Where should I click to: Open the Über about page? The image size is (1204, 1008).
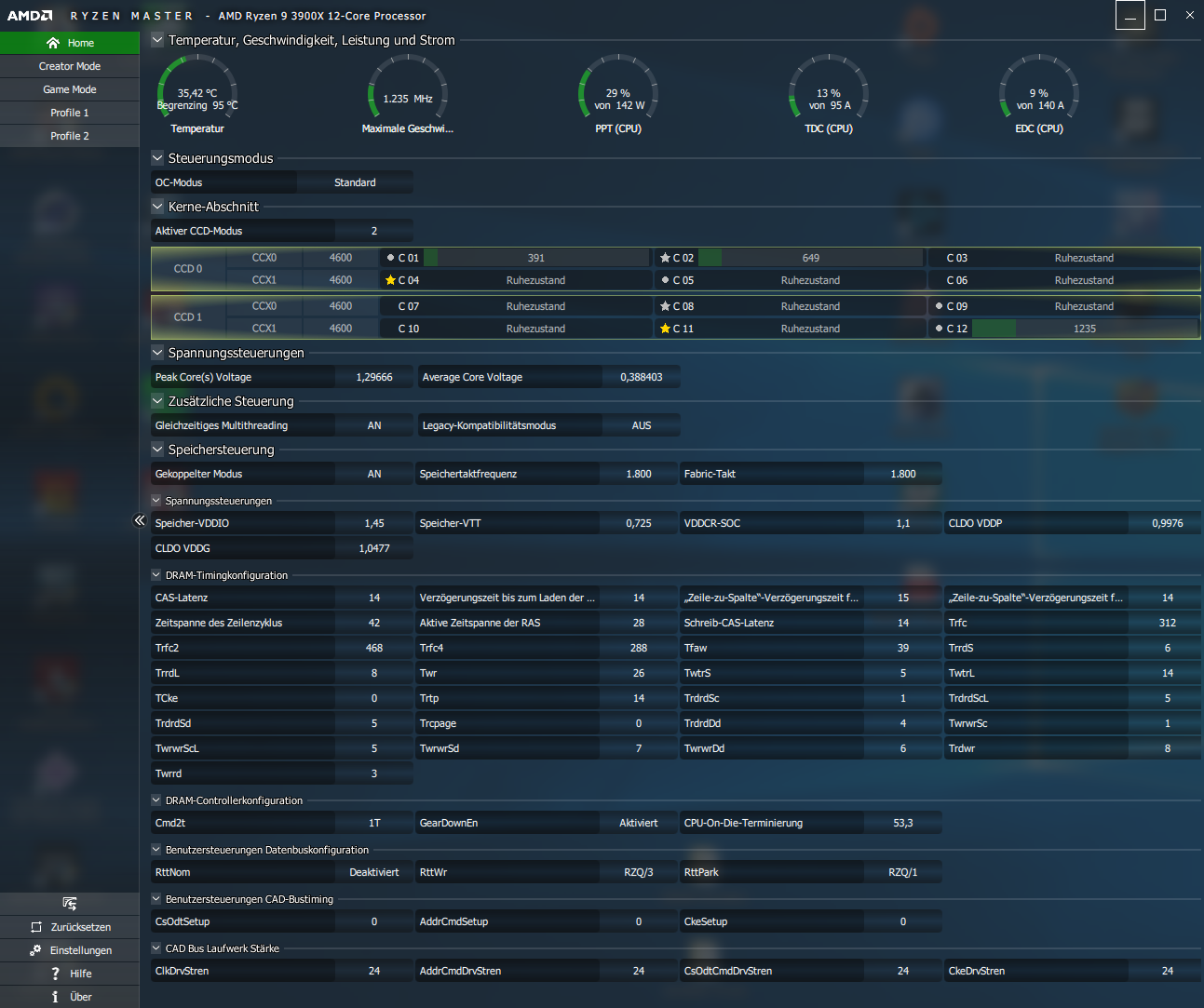pyautogui.click(x=70, y=997)
